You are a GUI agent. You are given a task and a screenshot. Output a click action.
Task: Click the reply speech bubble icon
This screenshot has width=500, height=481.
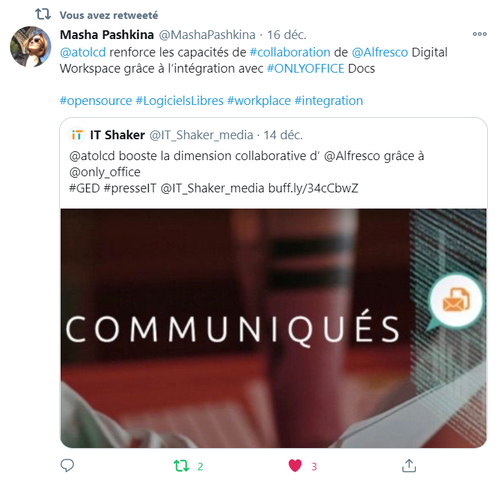pos(67,465)
